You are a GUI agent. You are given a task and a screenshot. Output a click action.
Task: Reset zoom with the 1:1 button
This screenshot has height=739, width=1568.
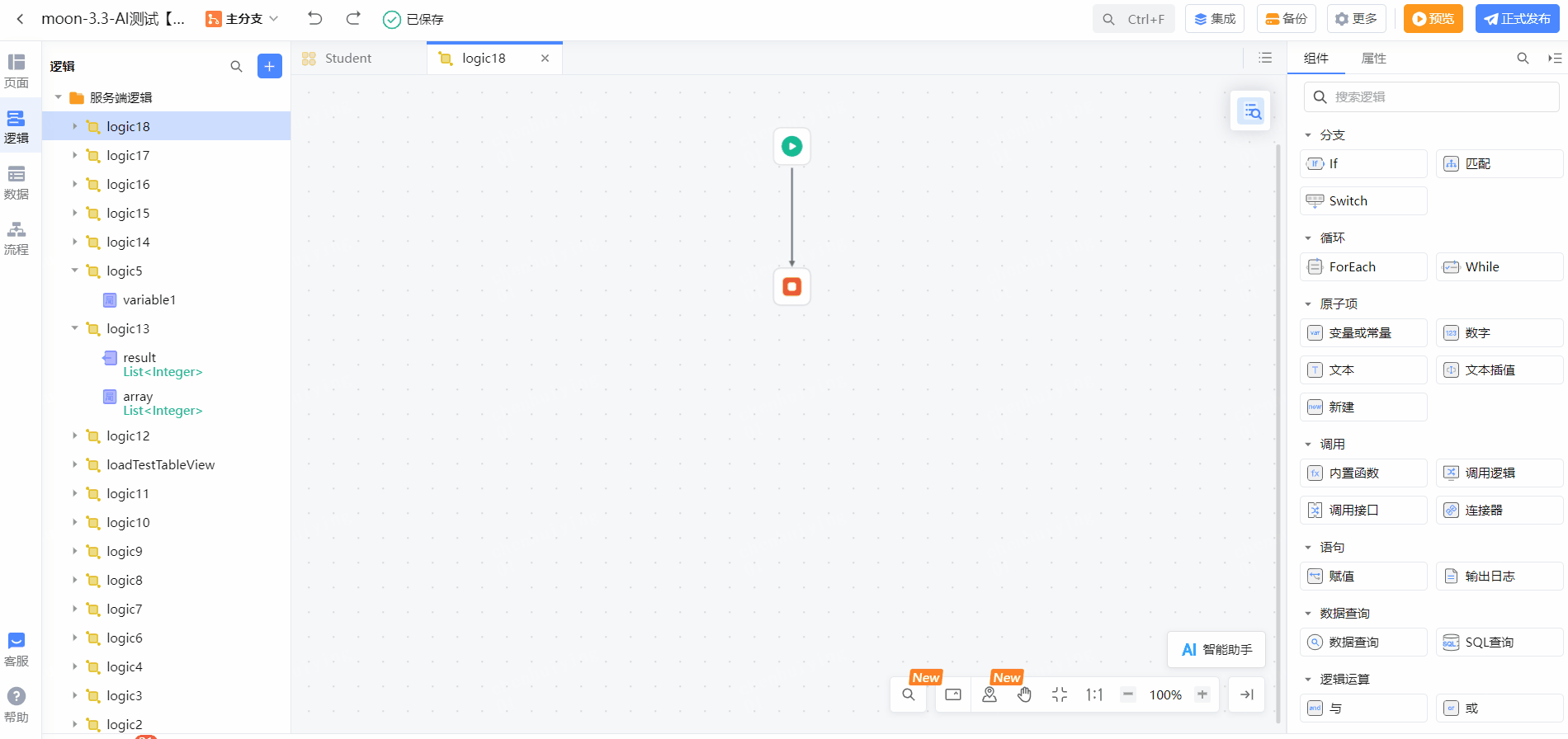(x=1094, y=694)
